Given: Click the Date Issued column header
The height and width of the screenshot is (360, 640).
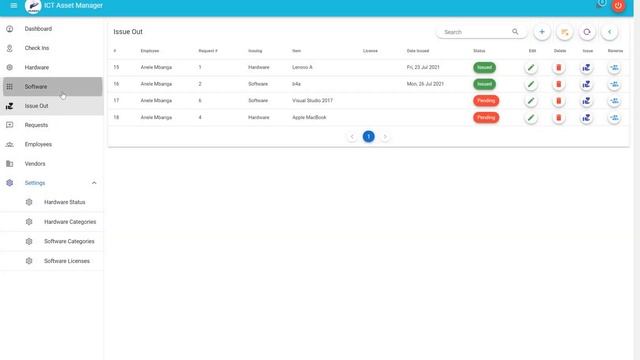Looking at the screenshot, I should coord(418,51).
